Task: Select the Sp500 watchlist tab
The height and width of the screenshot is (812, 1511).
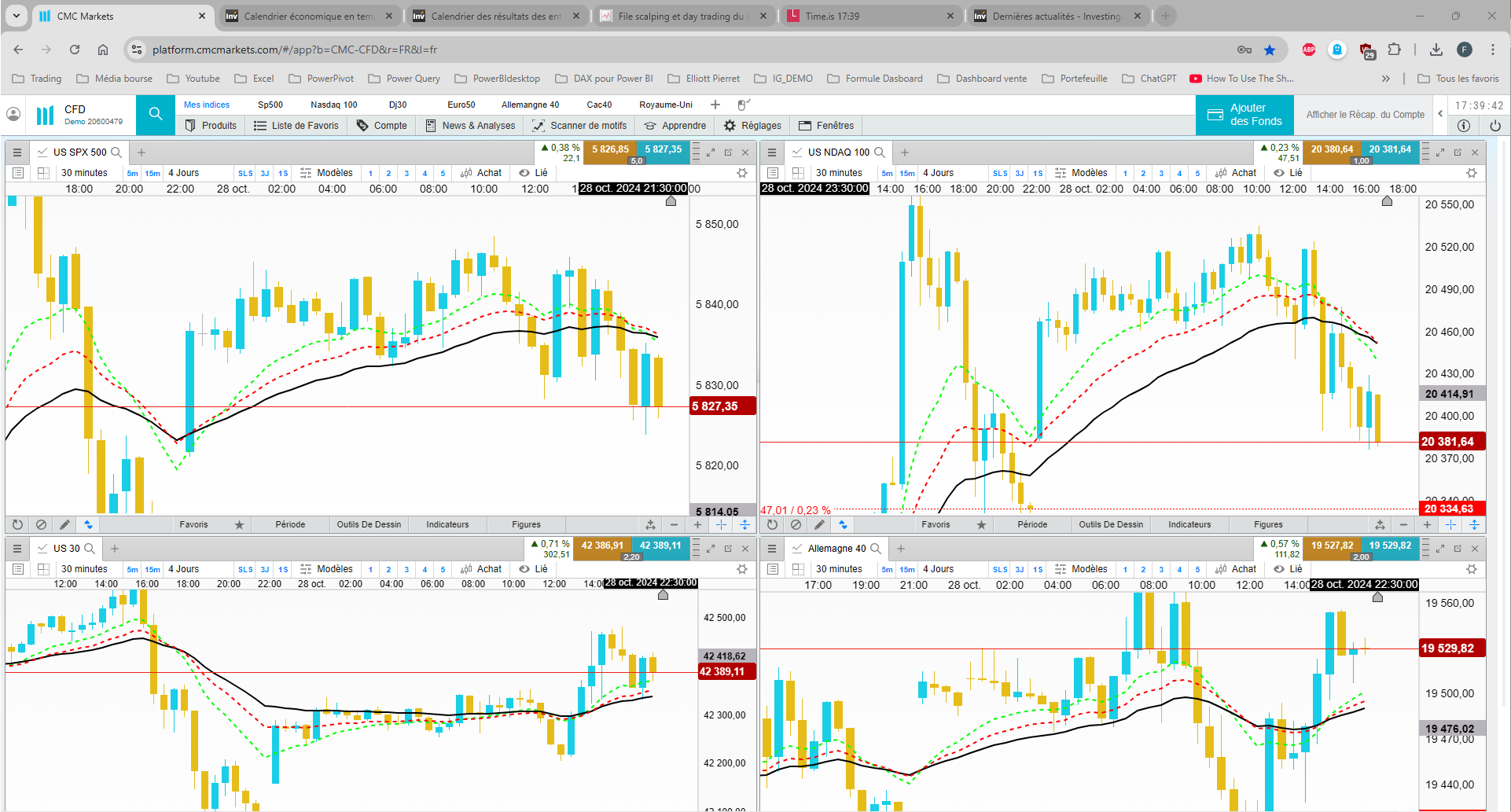Action: point(270,105)
